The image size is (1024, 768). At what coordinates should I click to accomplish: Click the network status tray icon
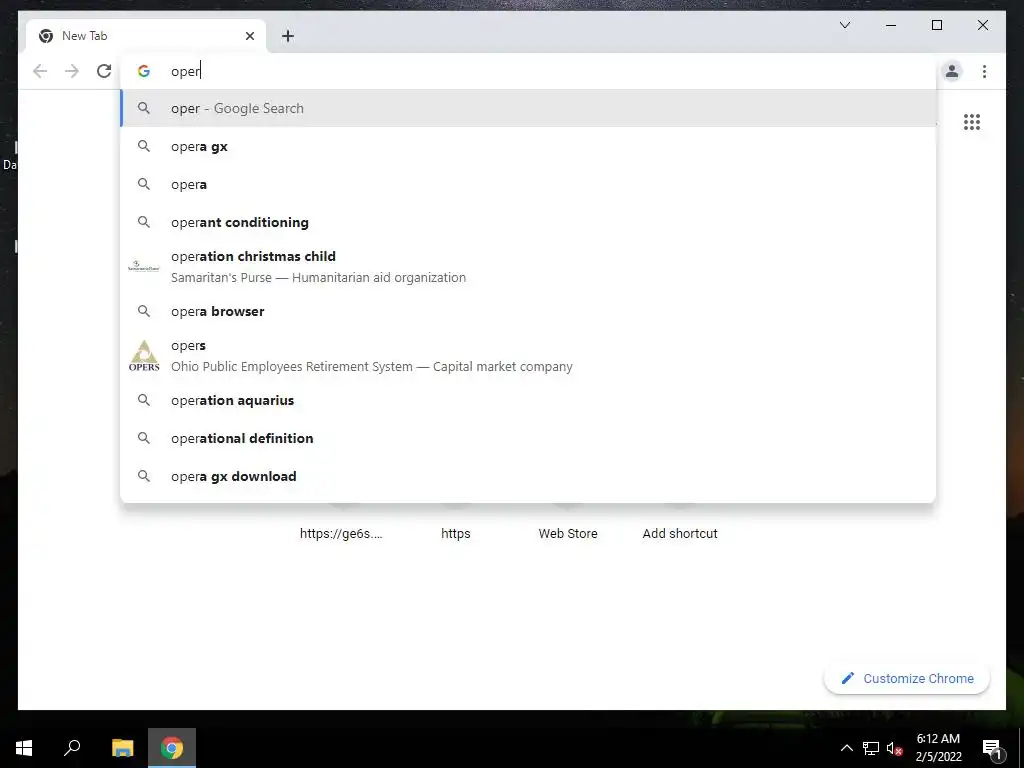point(871,748)
